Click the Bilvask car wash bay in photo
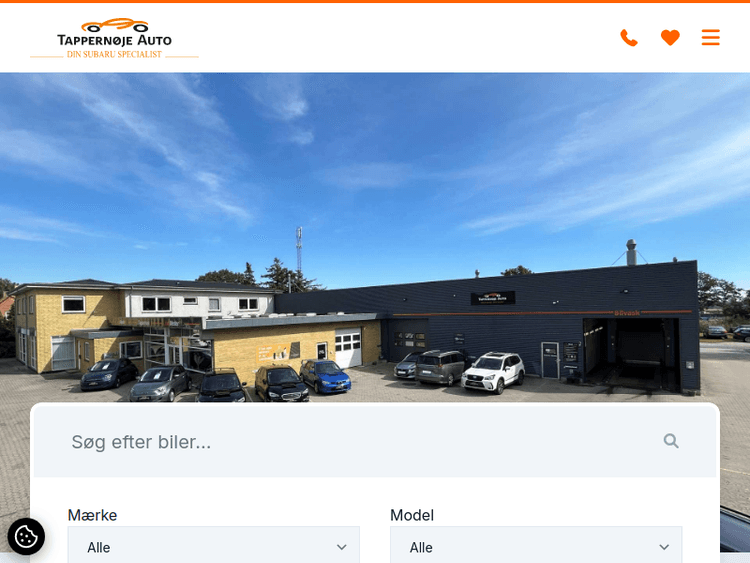 click(631, 352)
